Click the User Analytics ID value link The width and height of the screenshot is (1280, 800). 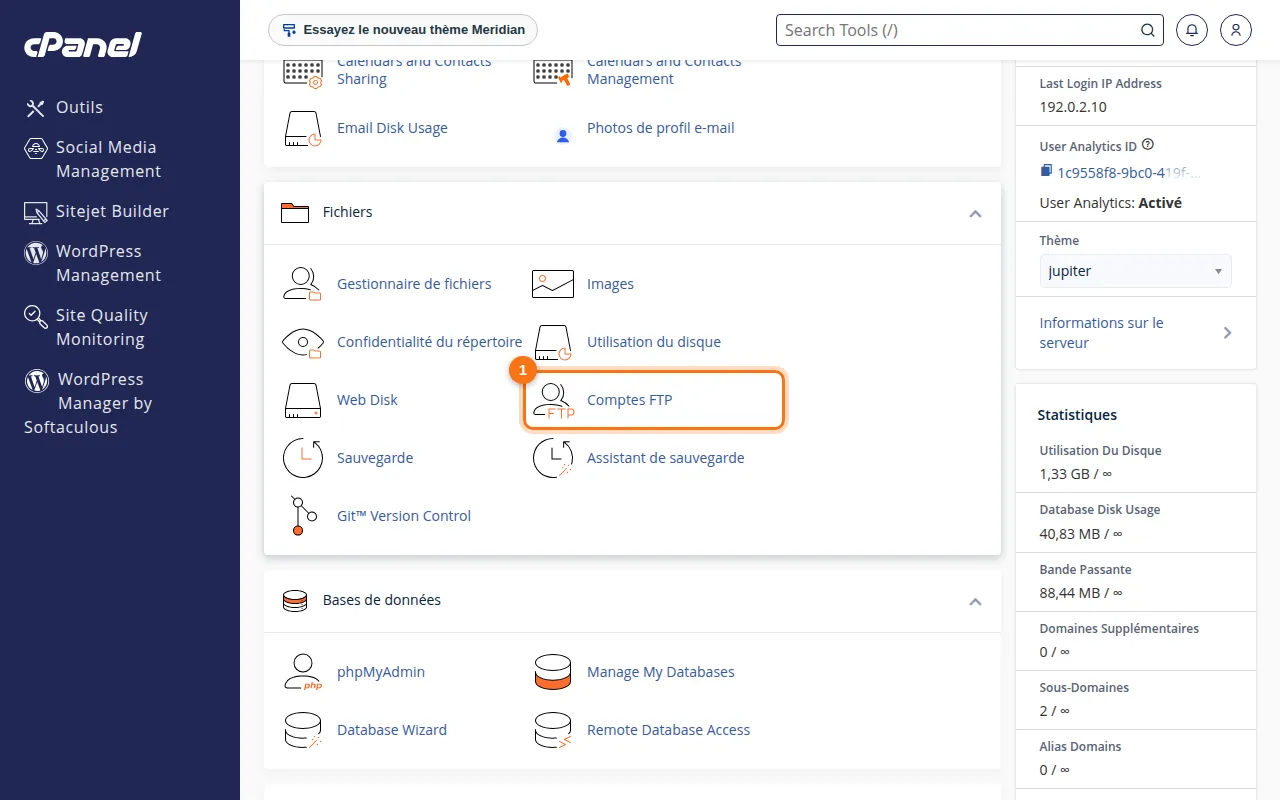tap(1129, 173)
